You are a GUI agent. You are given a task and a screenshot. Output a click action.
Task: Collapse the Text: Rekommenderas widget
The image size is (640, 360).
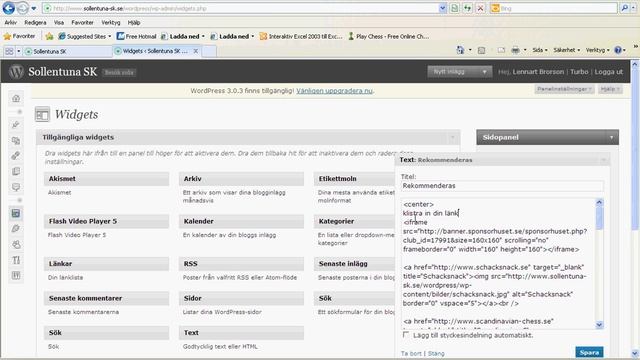(x=604, y=160)
